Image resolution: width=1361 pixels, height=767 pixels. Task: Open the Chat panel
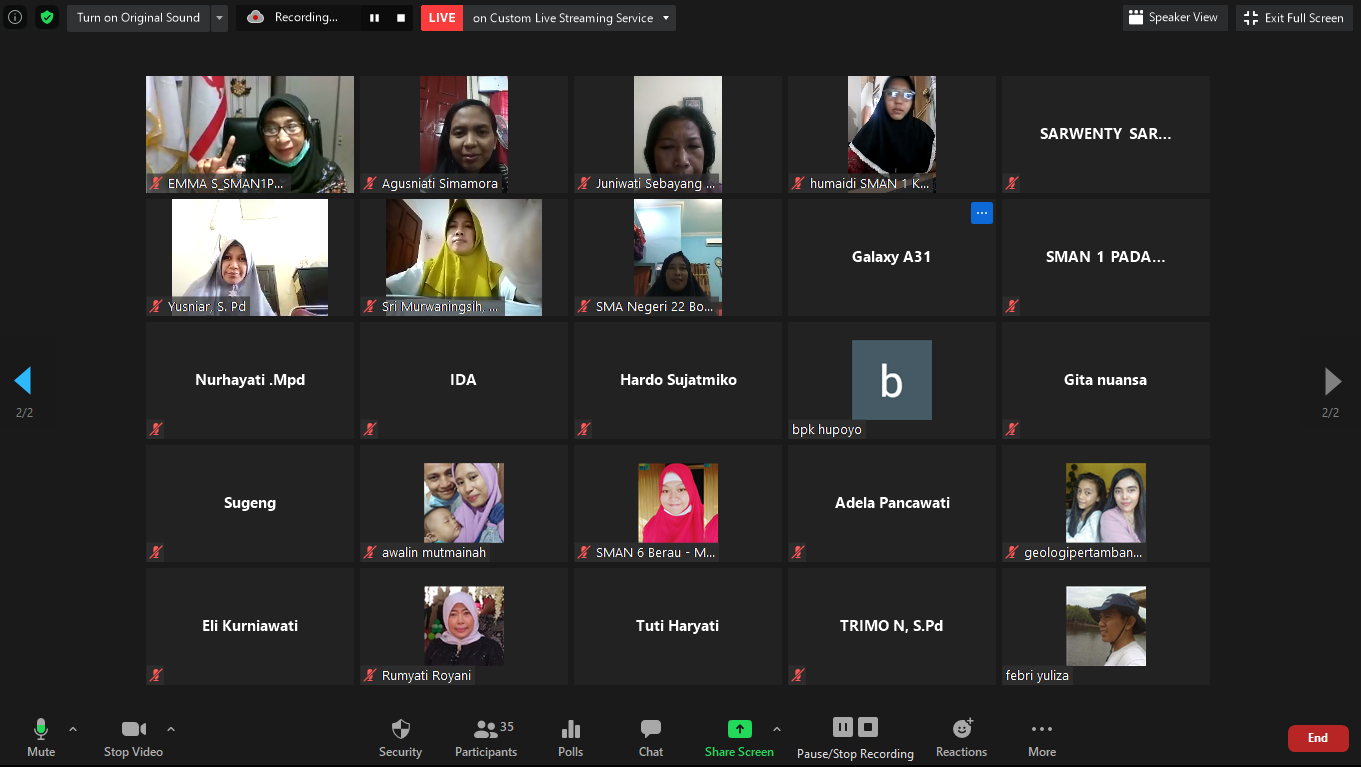[x=650, y=729]
